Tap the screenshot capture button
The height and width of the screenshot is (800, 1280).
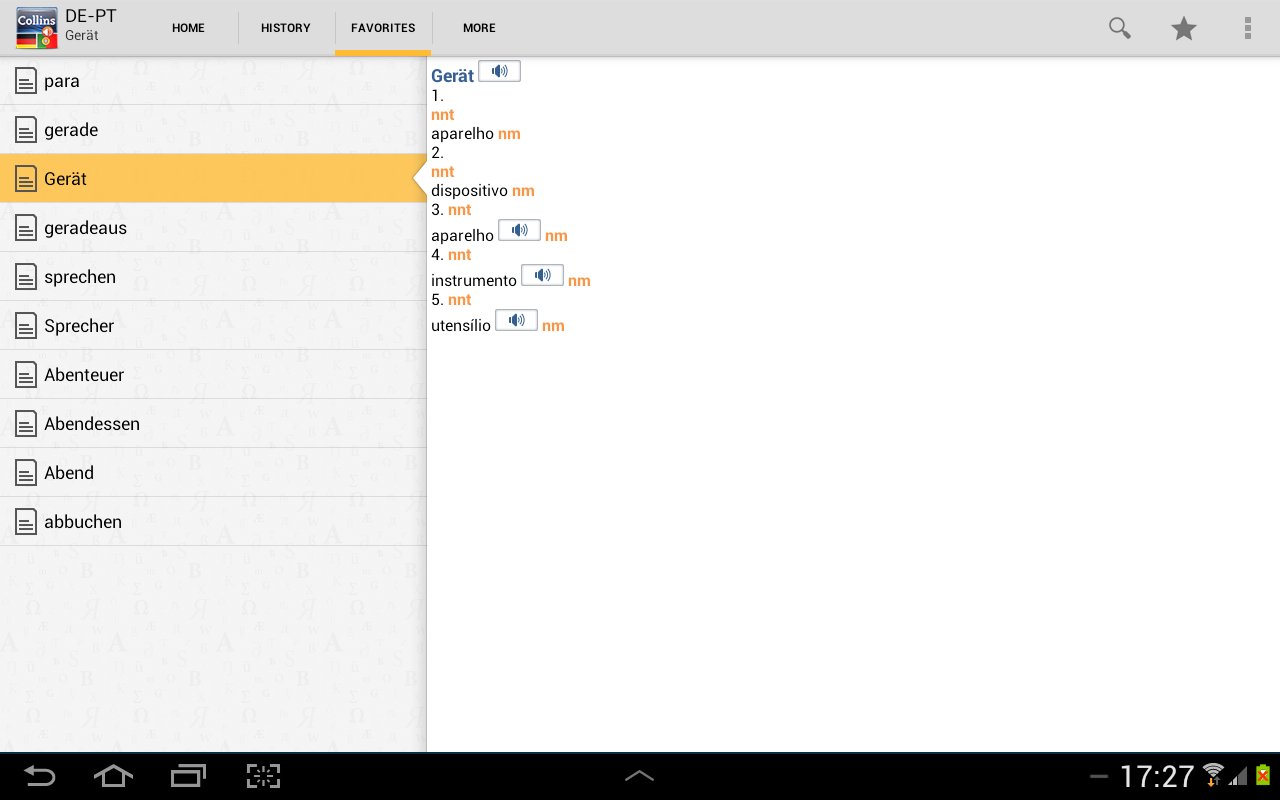point(263,776)
